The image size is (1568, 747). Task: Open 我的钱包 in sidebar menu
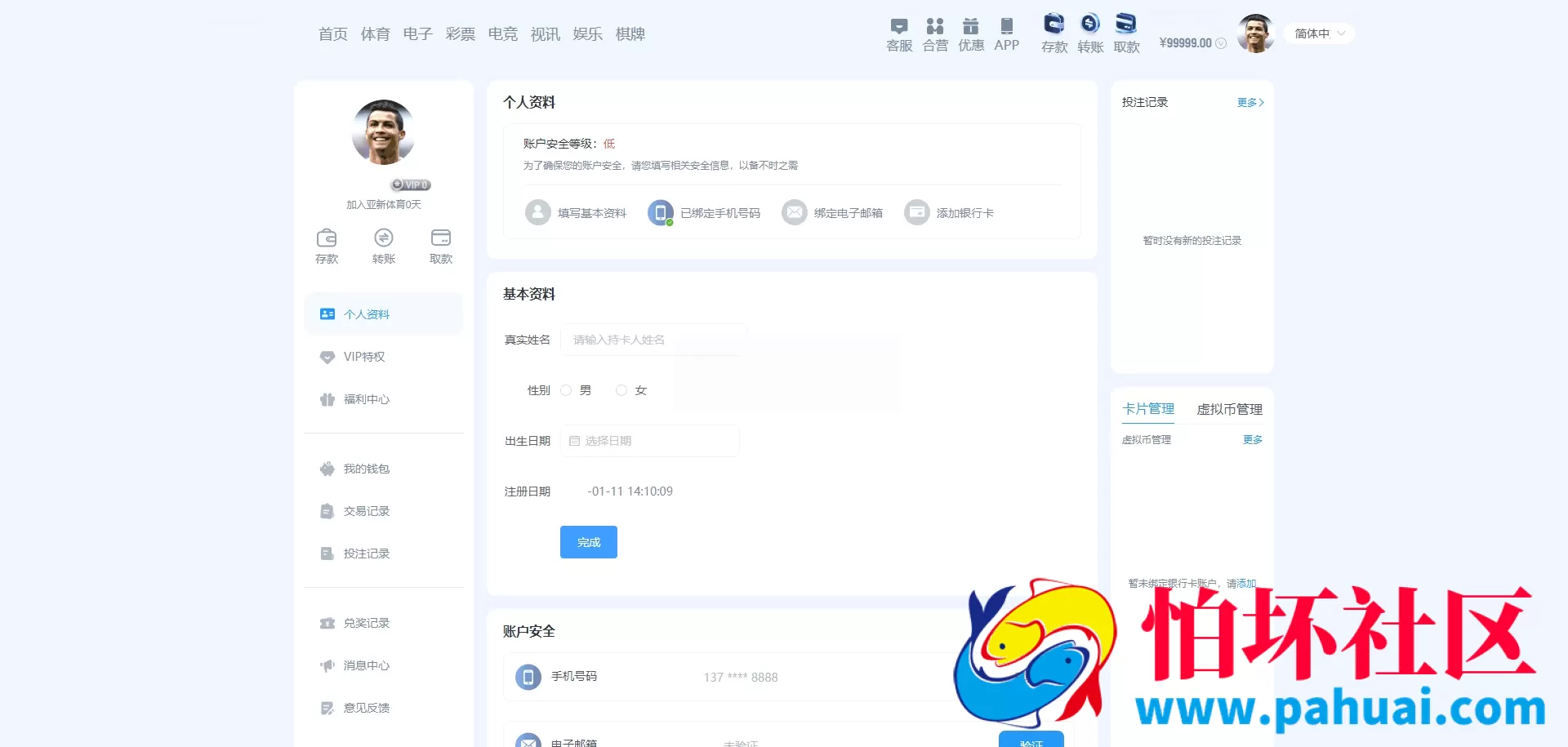coord(384,469)
